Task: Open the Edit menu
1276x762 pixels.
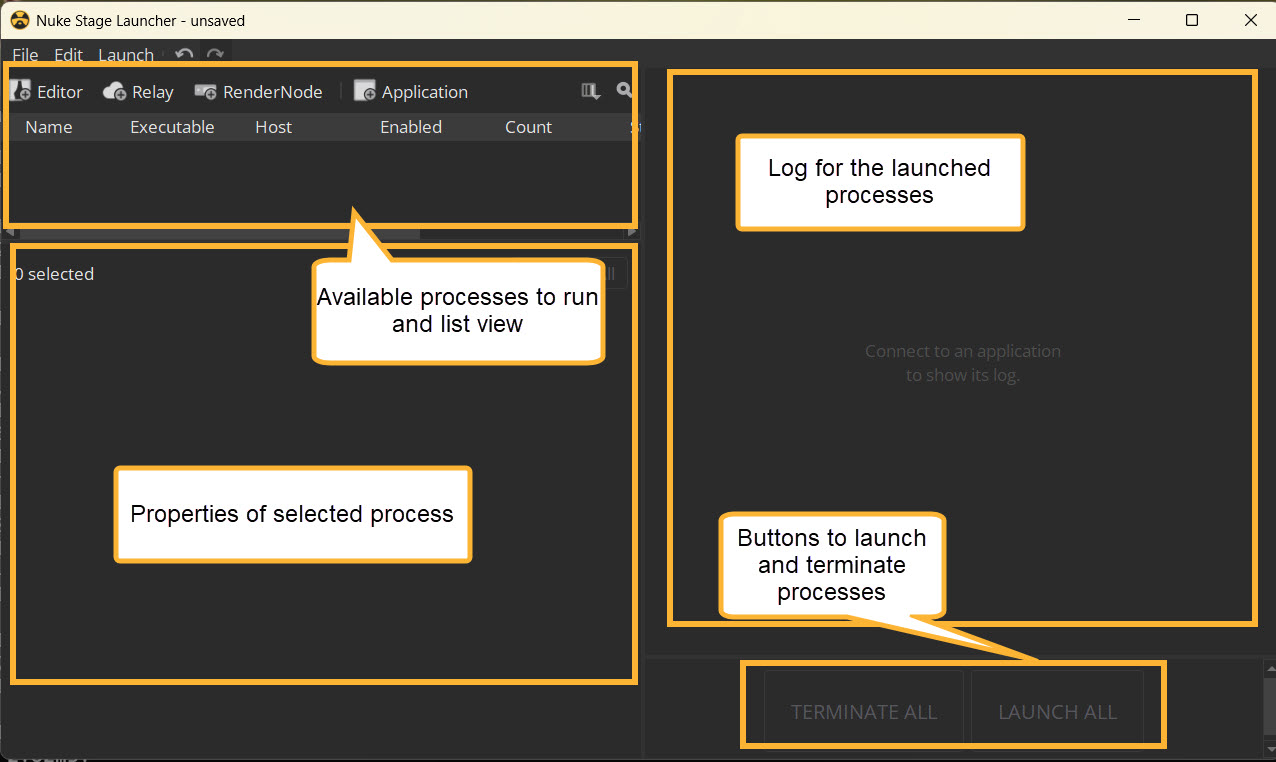Action: 68,55
